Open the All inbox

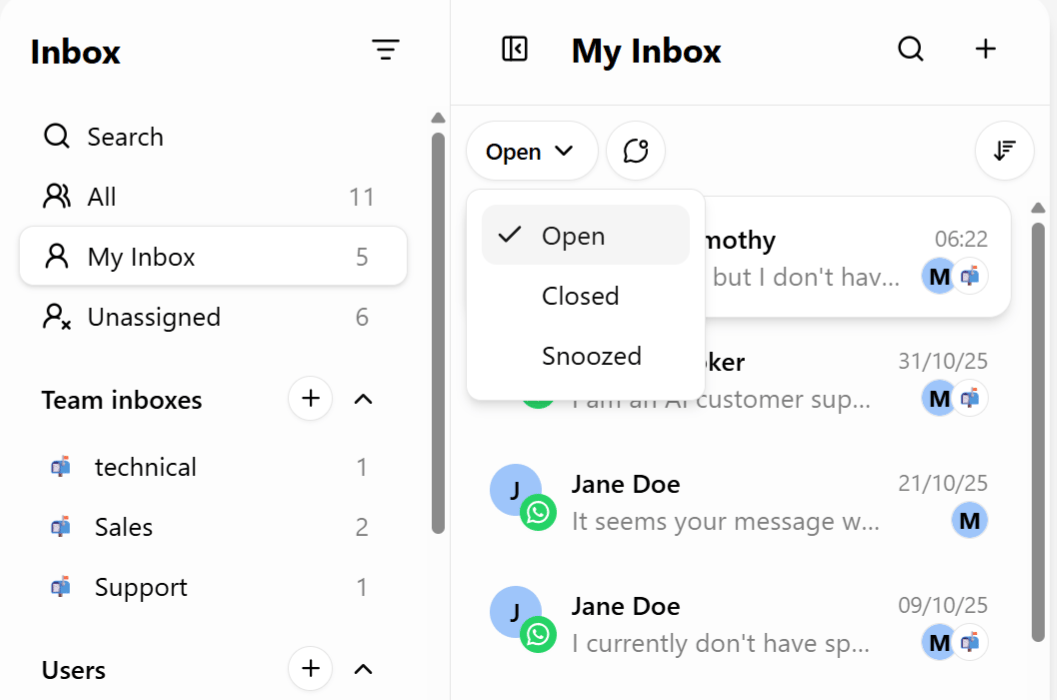[213, 196]
